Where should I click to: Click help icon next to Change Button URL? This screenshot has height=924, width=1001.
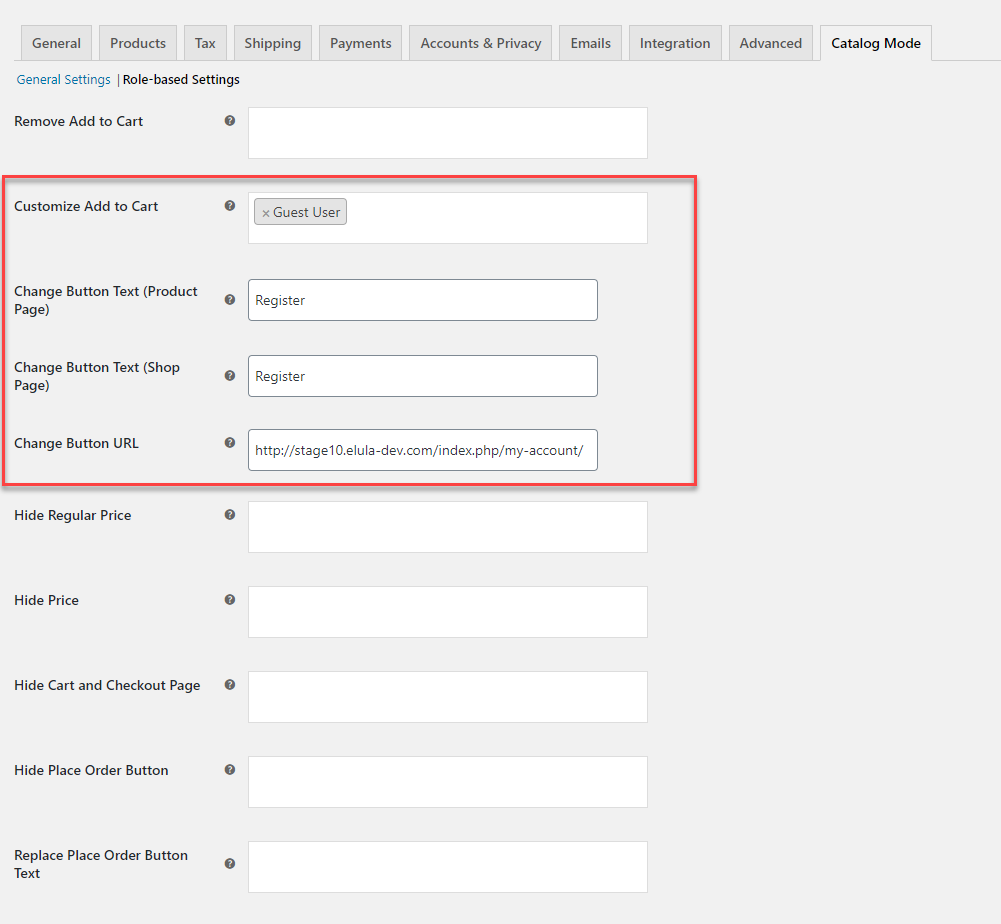(x=230, y=443)
